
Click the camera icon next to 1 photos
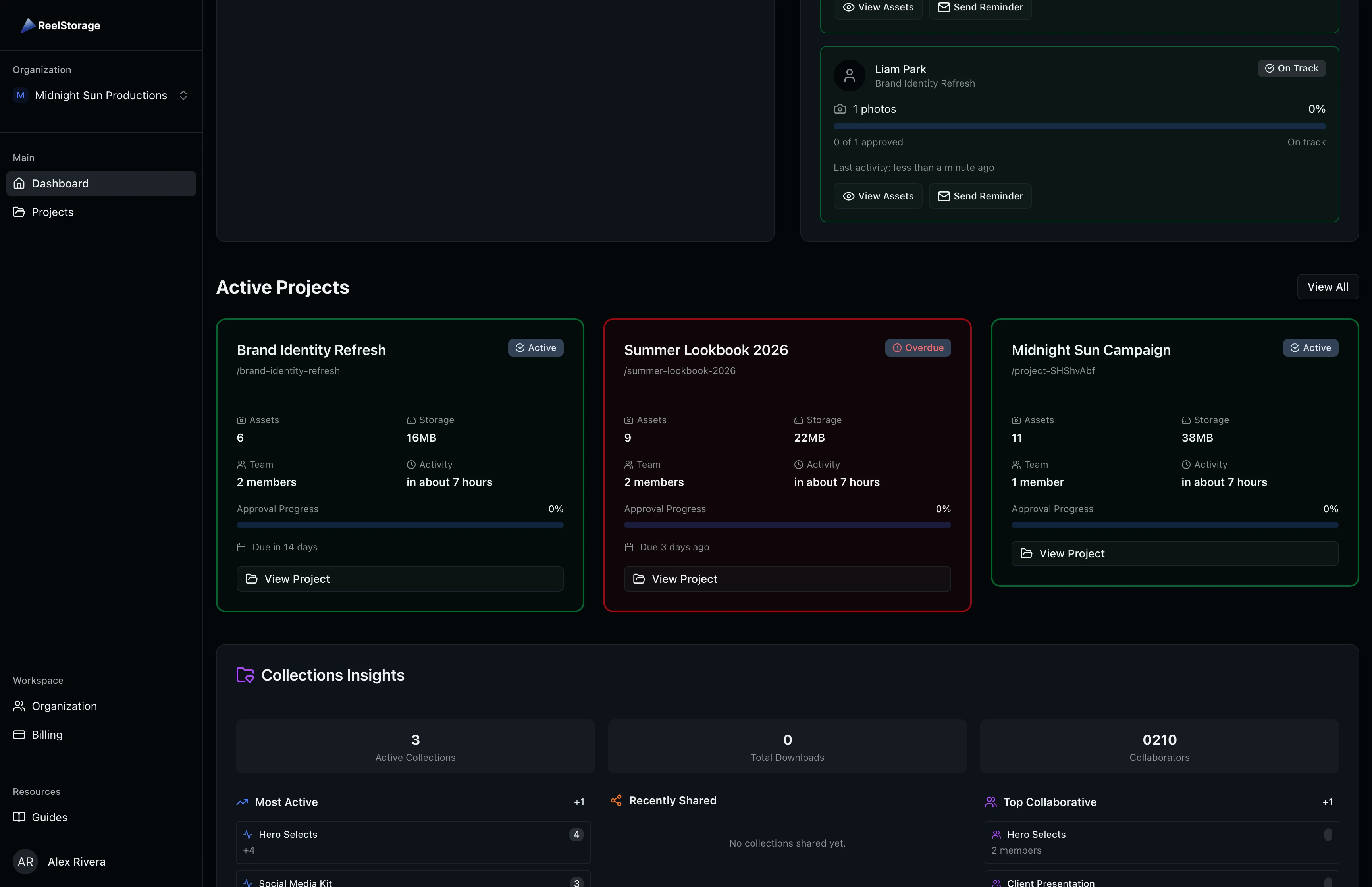click(840, 109)
